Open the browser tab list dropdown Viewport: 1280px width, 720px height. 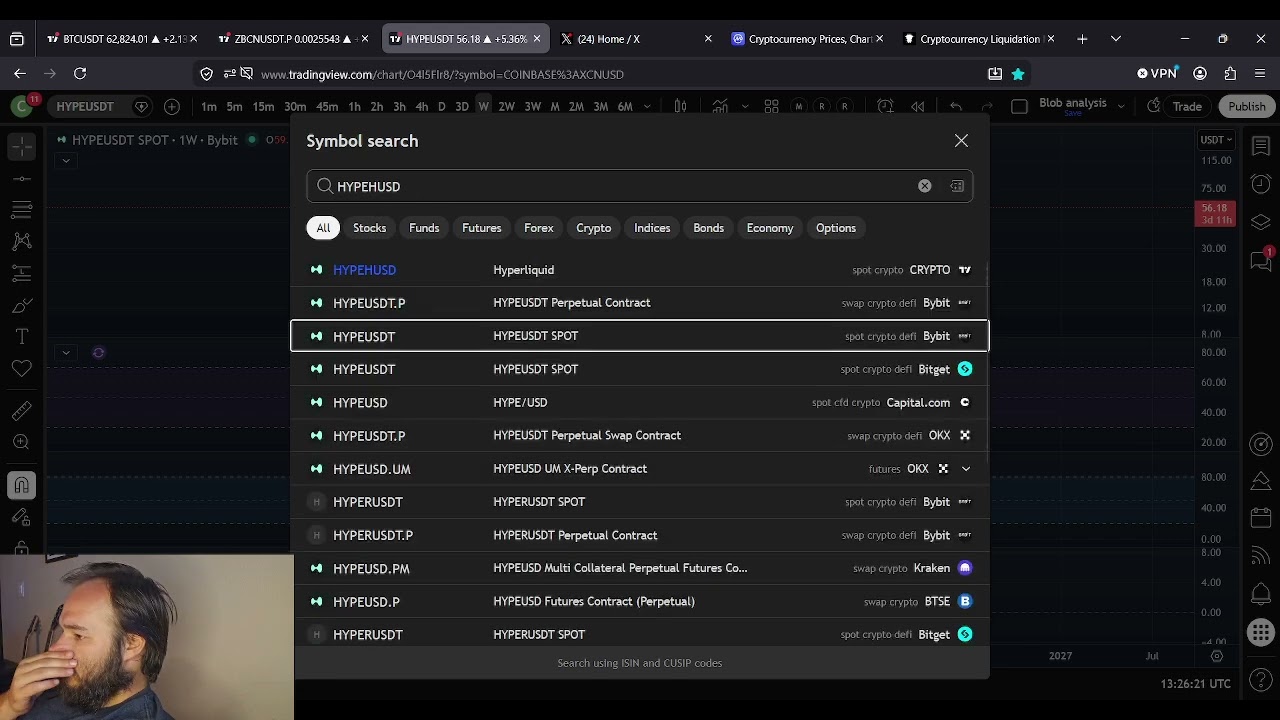(x=1116, y=39)
